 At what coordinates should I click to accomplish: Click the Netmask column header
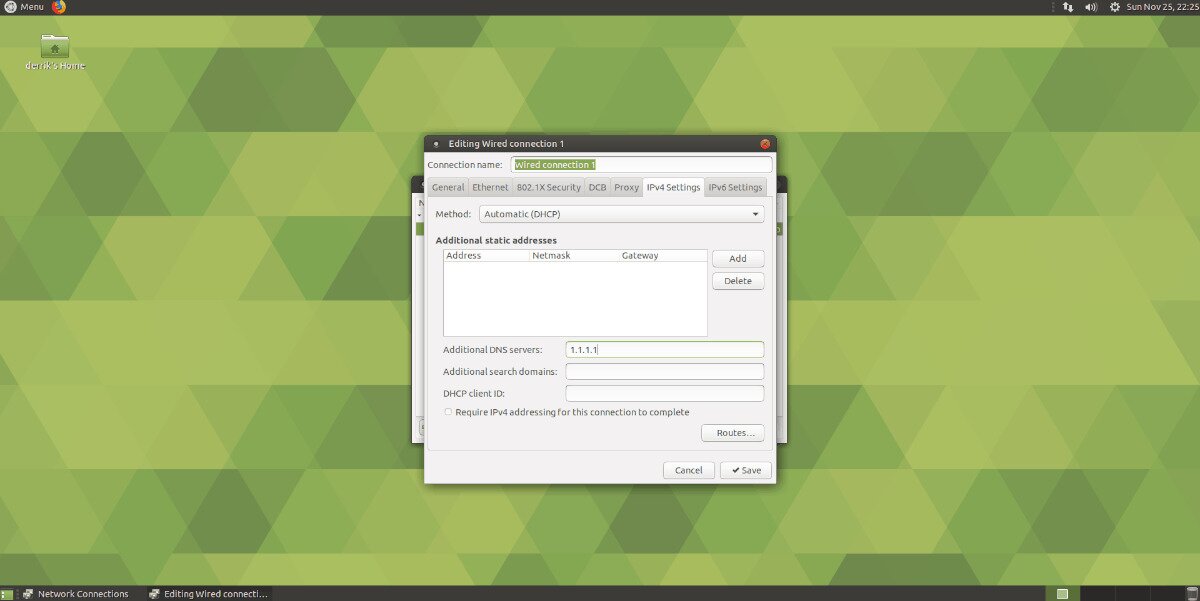point(574,256)
